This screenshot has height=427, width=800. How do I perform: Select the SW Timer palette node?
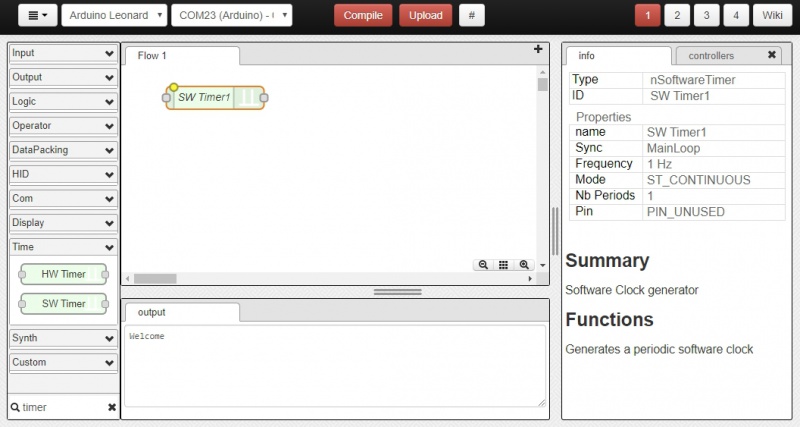(x=64, y=304)
